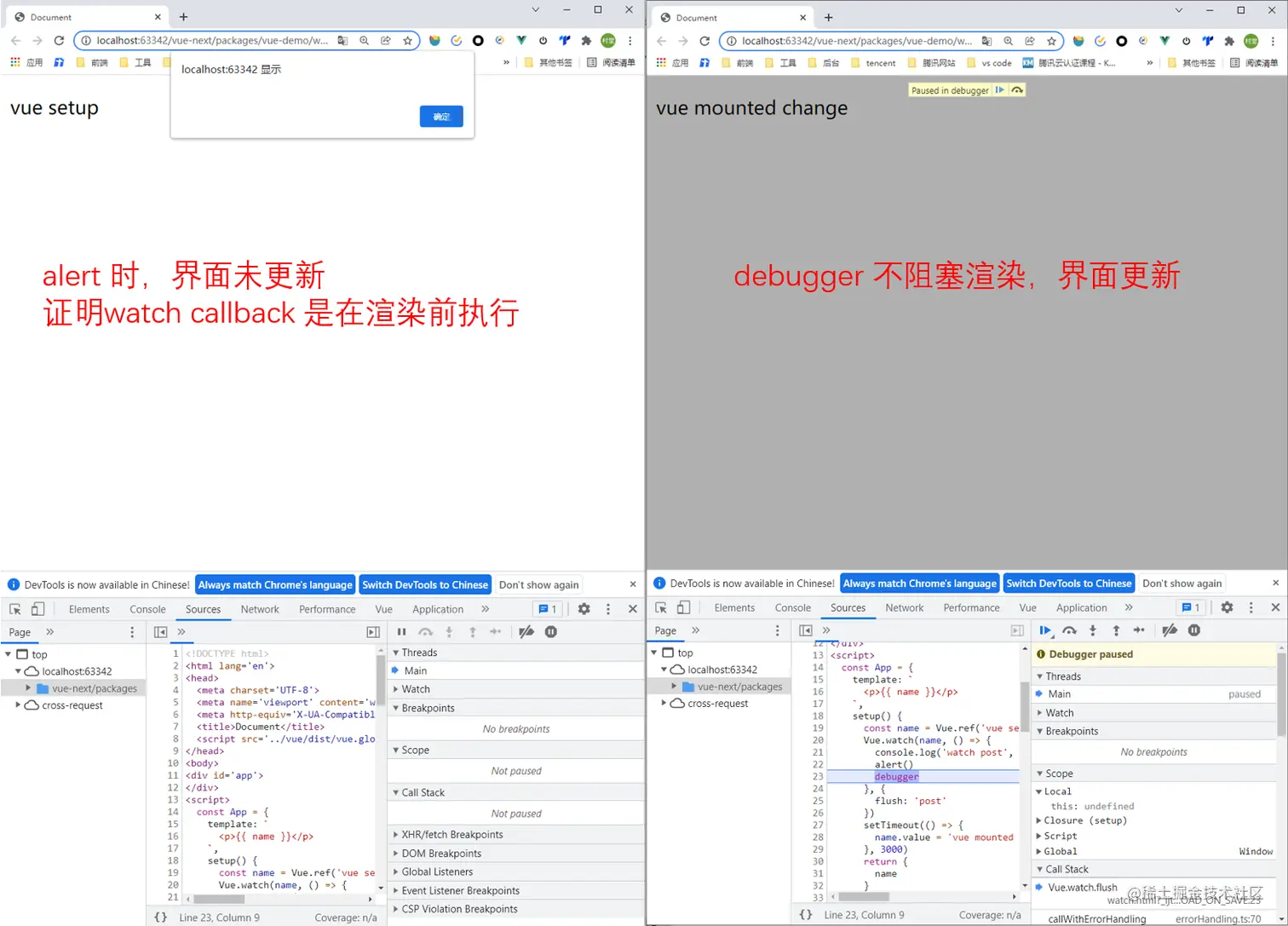Toggle device toolbar in left DevTools
This screenshot has height=926, width=1288.
(x=37, y=609)
